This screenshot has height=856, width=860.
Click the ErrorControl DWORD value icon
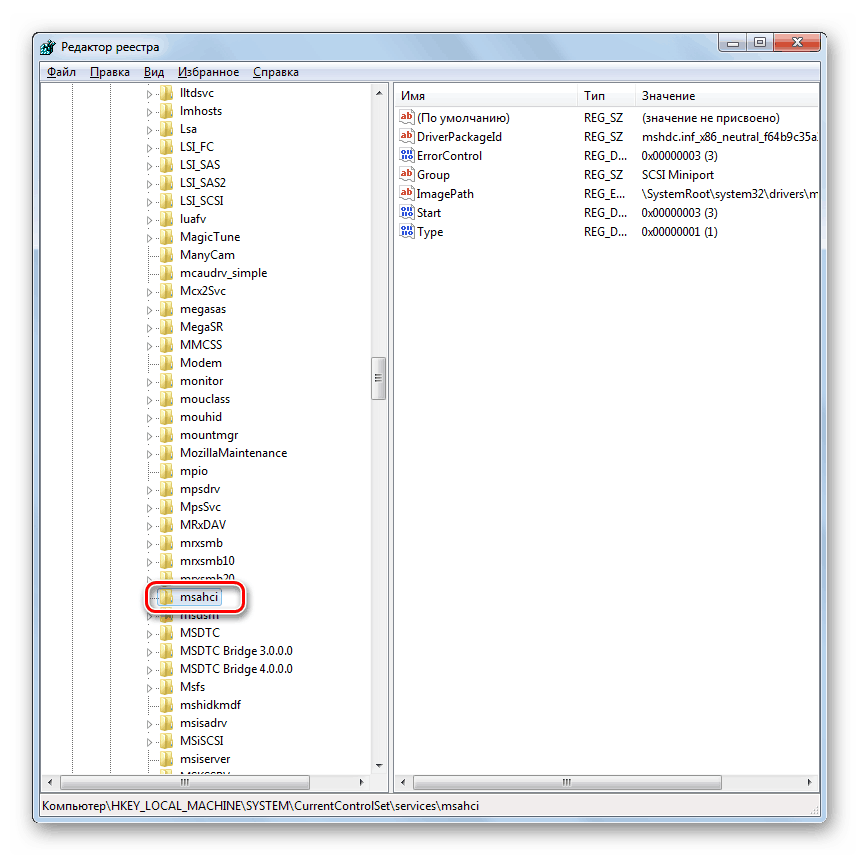pyautogui.click(x=406, y=155)
